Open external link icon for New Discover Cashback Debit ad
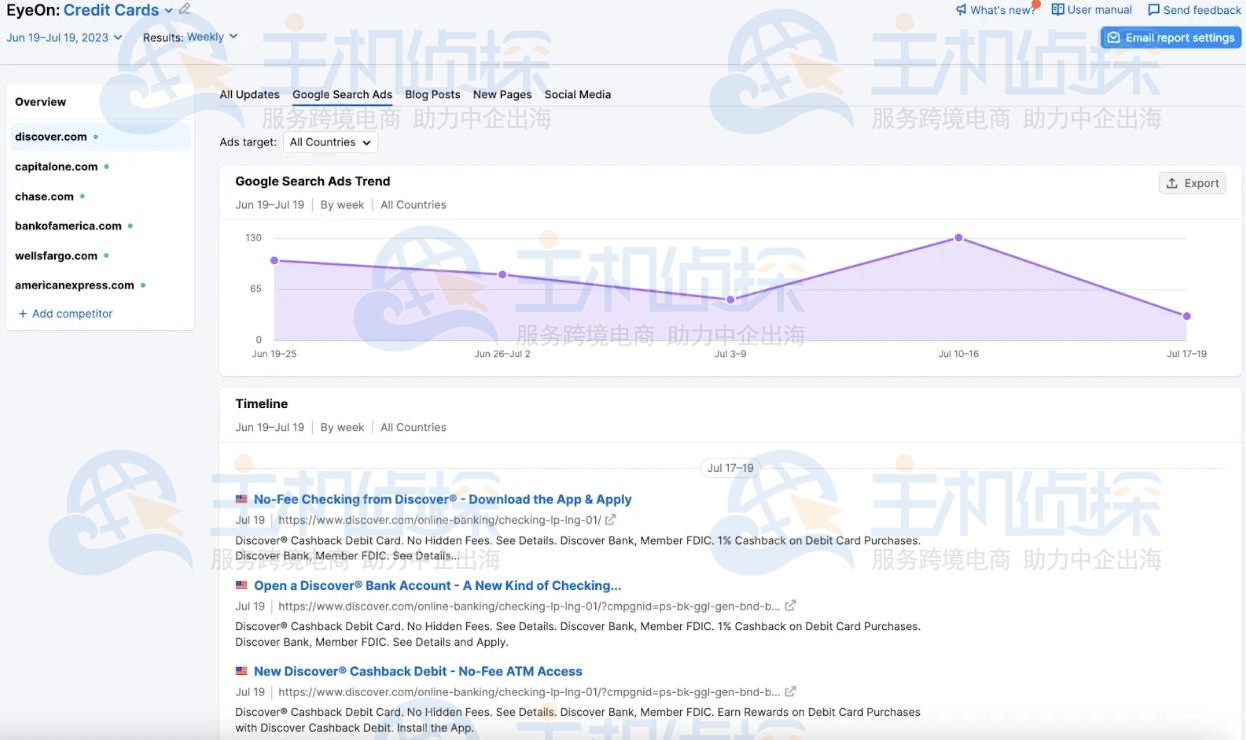The height and width of the screenshot is (740, 1246). pos(790,692)
